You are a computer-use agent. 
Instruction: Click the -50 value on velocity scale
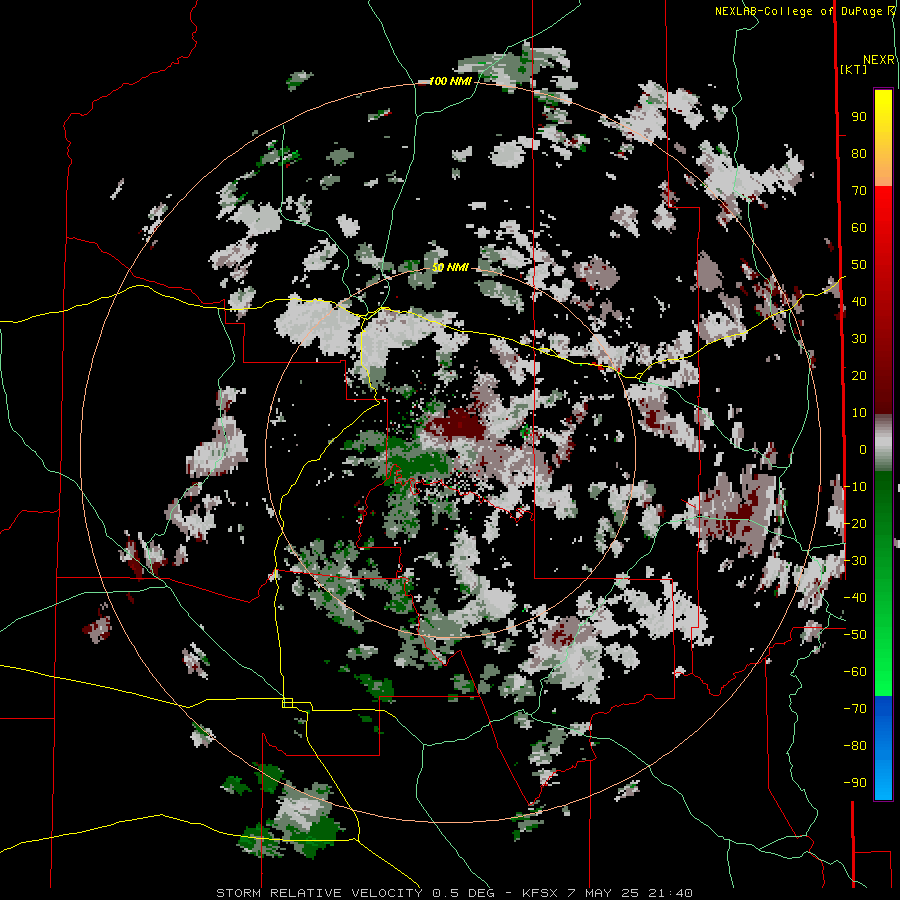click(855, 634)
